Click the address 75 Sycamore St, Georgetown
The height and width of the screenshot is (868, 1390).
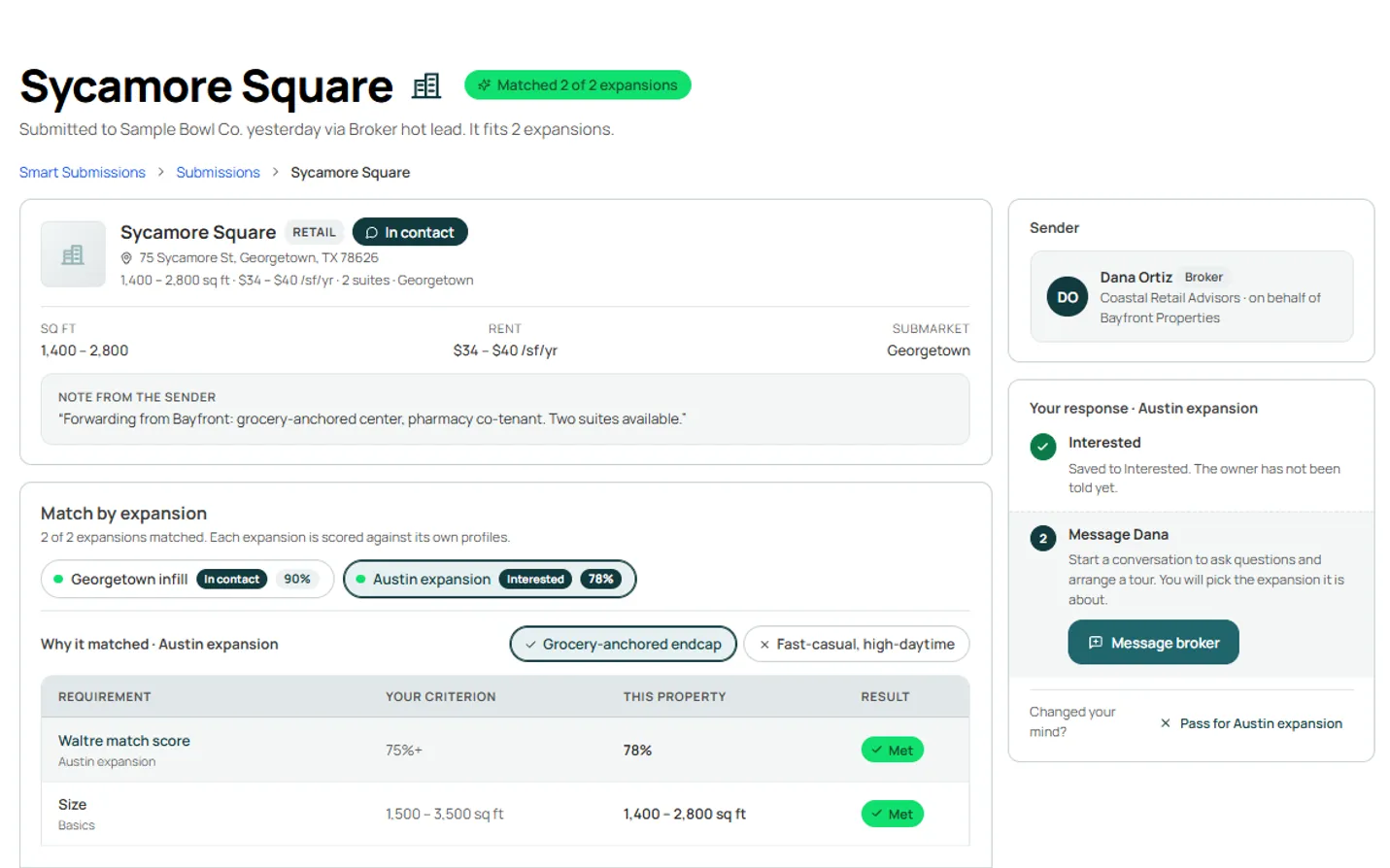(x=258, y=258)
